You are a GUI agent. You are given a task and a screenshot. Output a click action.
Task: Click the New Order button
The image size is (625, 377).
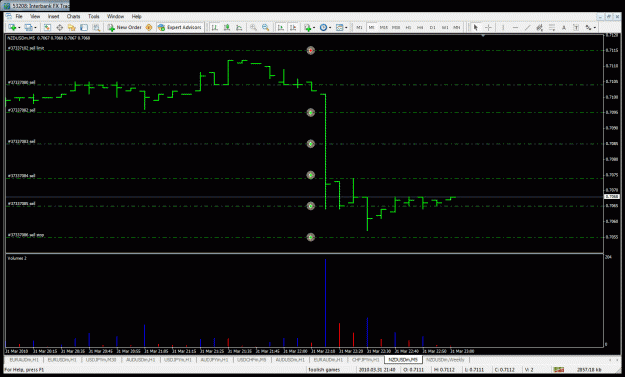tap(124, 27)
